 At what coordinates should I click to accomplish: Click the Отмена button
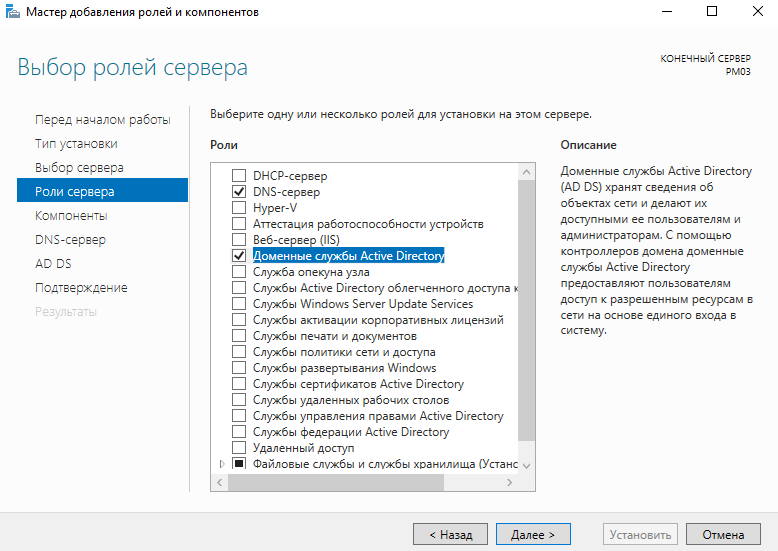[723, 534]
